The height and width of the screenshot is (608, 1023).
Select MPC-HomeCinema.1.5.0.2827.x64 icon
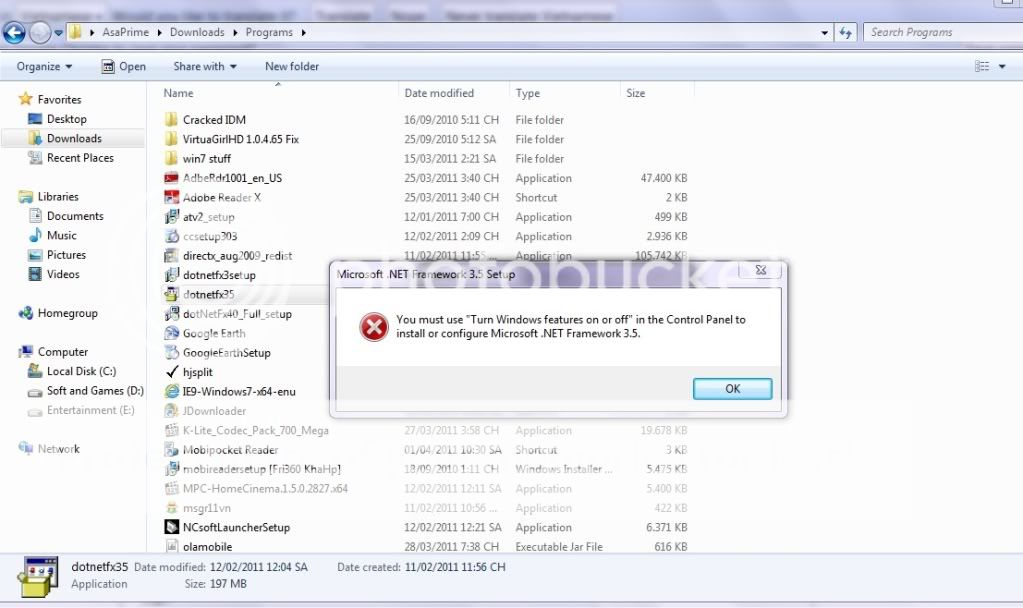click(171, 489)
